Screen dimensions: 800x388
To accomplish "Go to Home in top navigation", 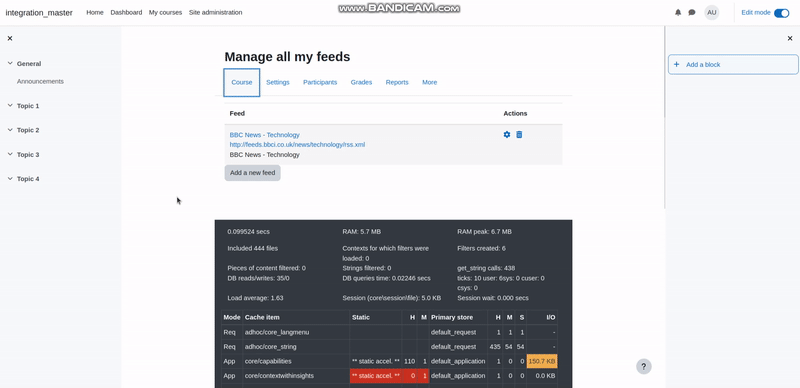I will click(x=95, y=12).
